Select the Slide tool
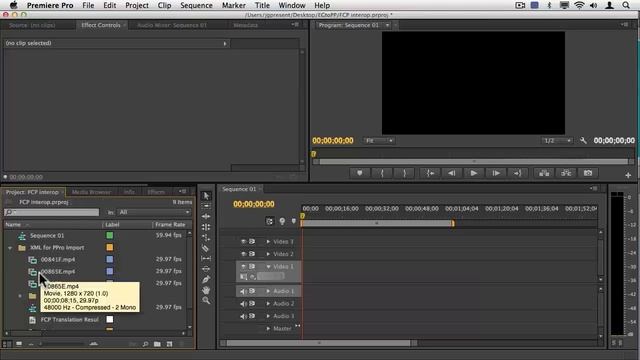 pyautogui.click(x=206, y=269)
